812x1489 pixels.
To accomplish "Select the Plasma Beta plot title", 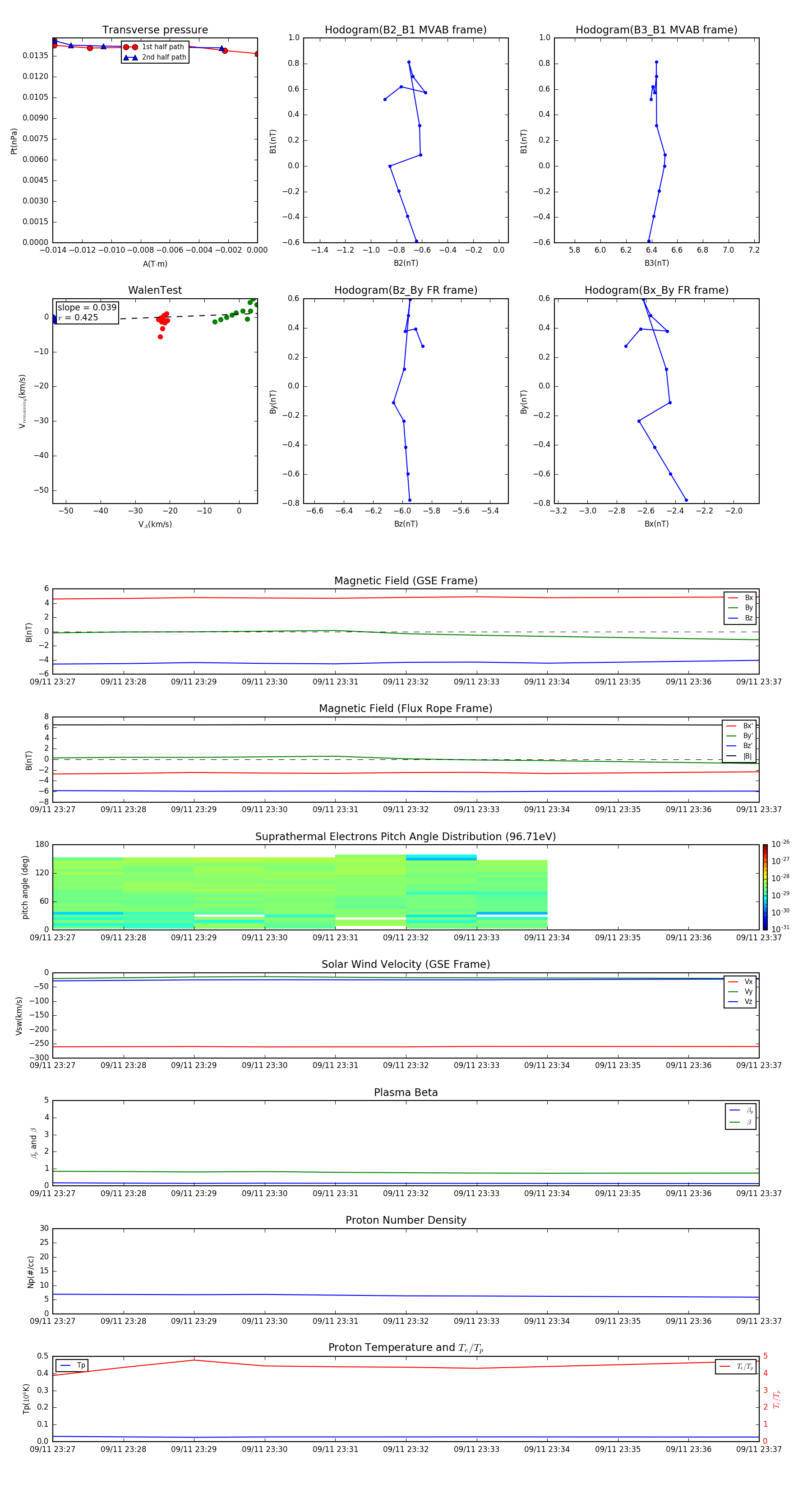I will point(405,1092).
